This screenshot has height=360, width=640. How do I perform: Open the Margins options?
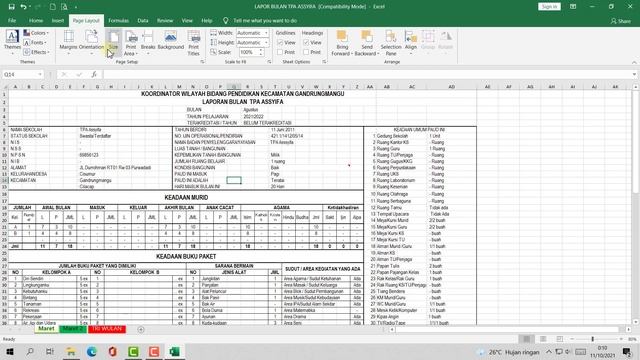tap(68, 42)
